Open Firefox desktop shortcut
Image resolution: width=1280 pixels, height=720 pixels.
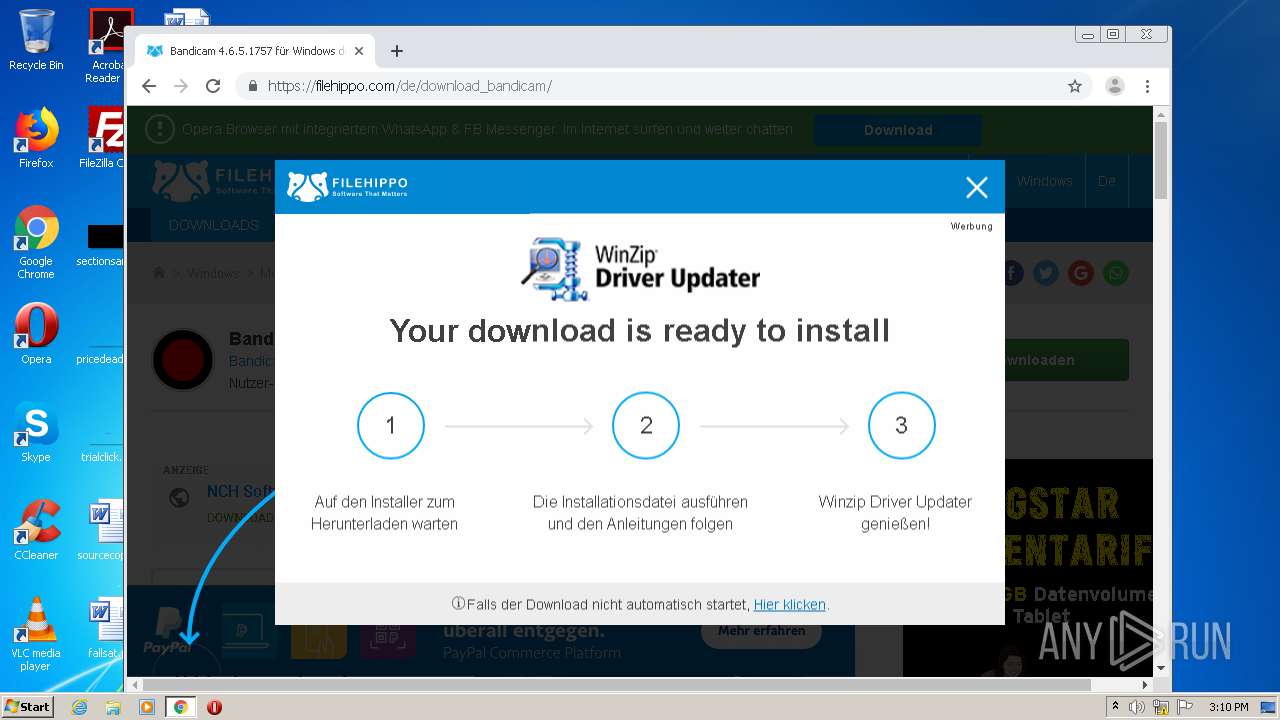(36, 138)
